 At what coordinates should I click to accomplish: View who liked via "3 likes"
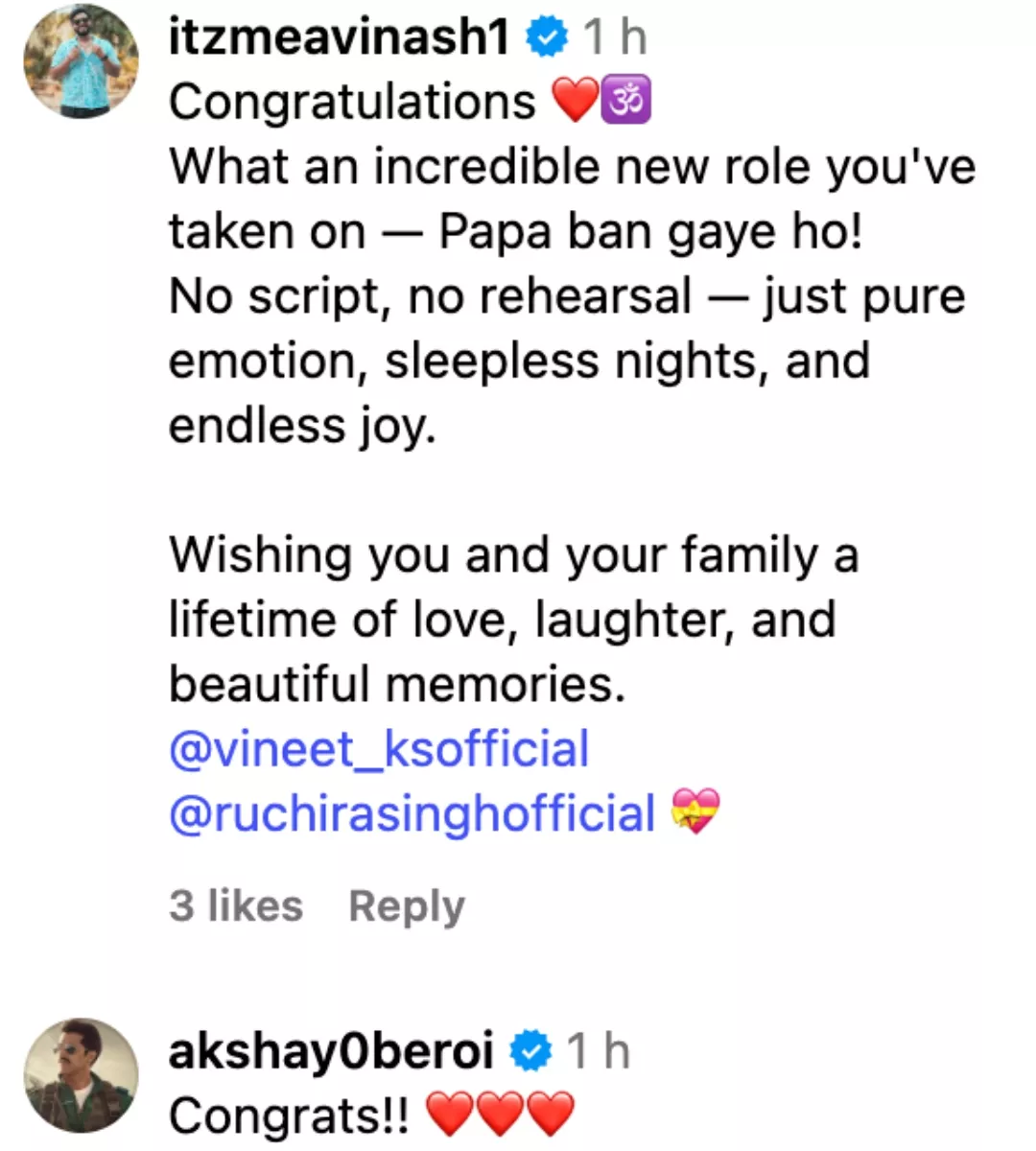pyautogui.click(x=236, y=905)
